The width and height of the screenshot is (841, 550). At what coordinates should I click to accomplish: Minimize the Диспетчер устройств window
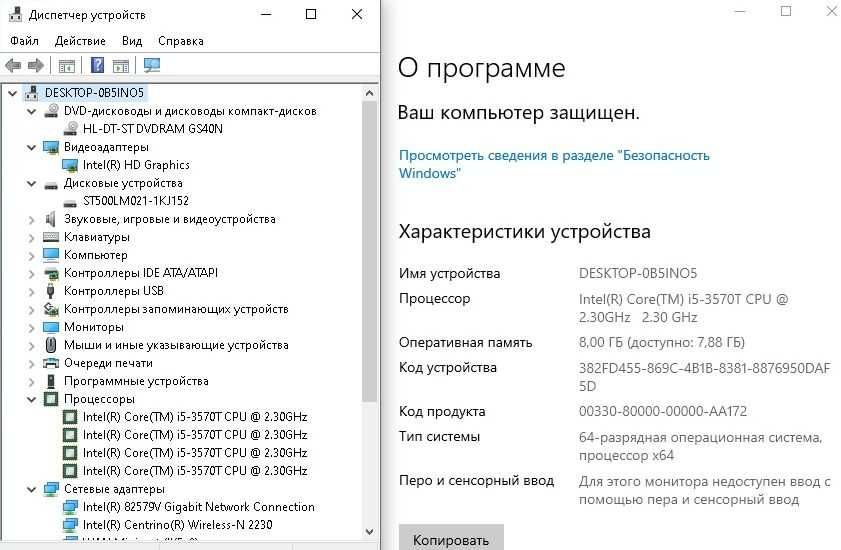[265, 14]
